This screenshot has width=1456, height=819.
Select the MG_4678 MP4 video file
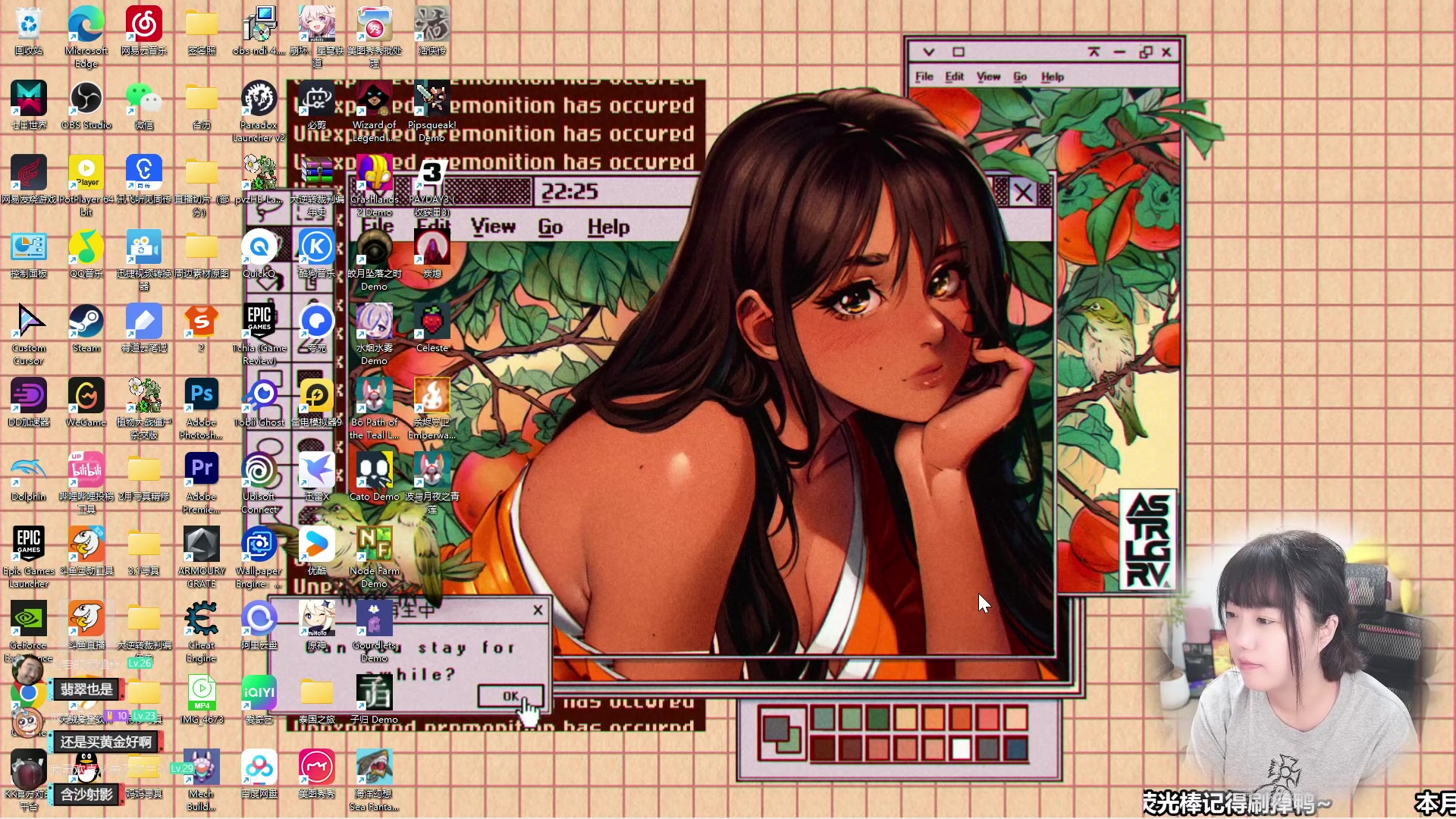tap(202, 692)
